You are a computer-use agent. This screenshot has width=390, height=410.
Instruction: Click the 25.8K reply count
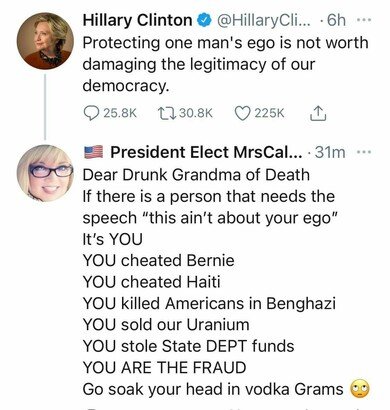click(120, 113)
